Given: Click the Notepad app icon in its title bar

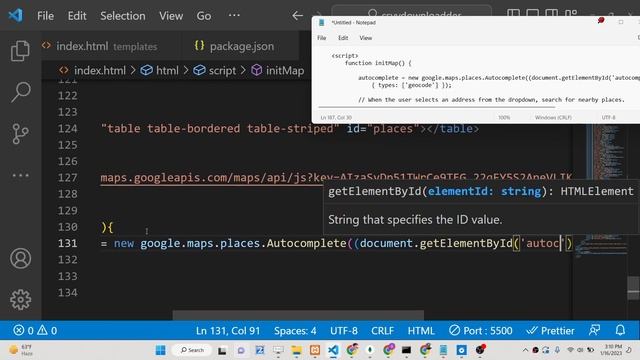Looking at the screenshot, I should (322, 22).
